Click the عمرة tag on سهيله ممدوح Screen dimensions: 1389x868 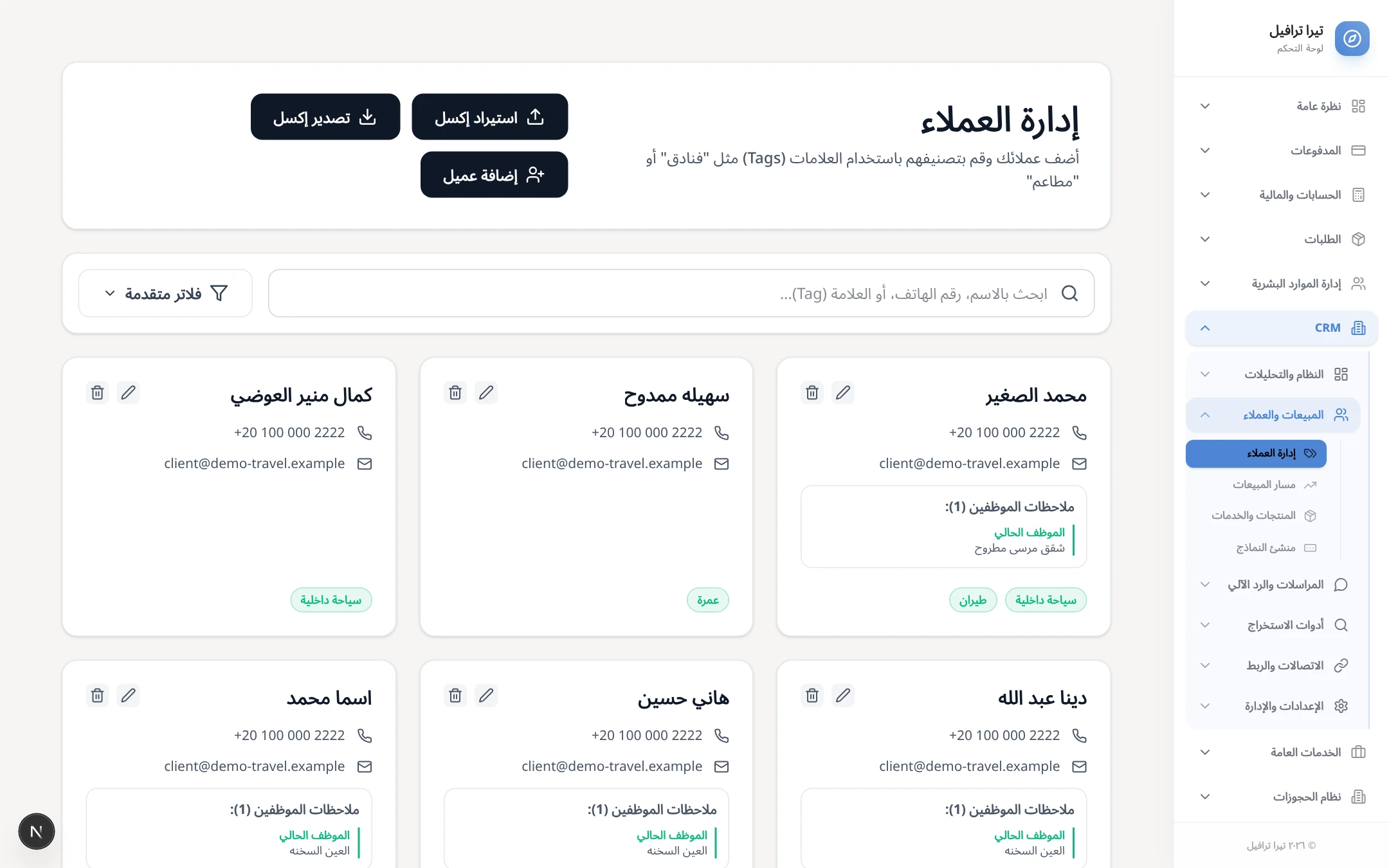point(708,600)
